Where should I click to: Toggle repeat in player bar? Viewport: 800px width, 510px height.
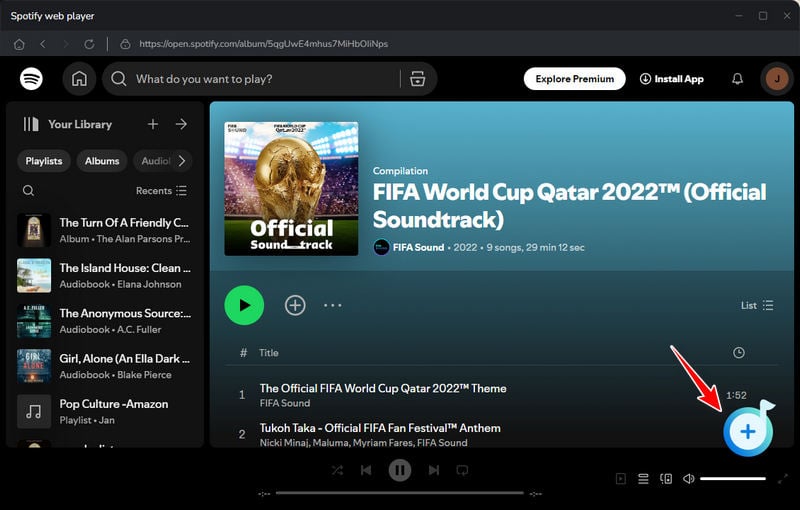[462, 470]
